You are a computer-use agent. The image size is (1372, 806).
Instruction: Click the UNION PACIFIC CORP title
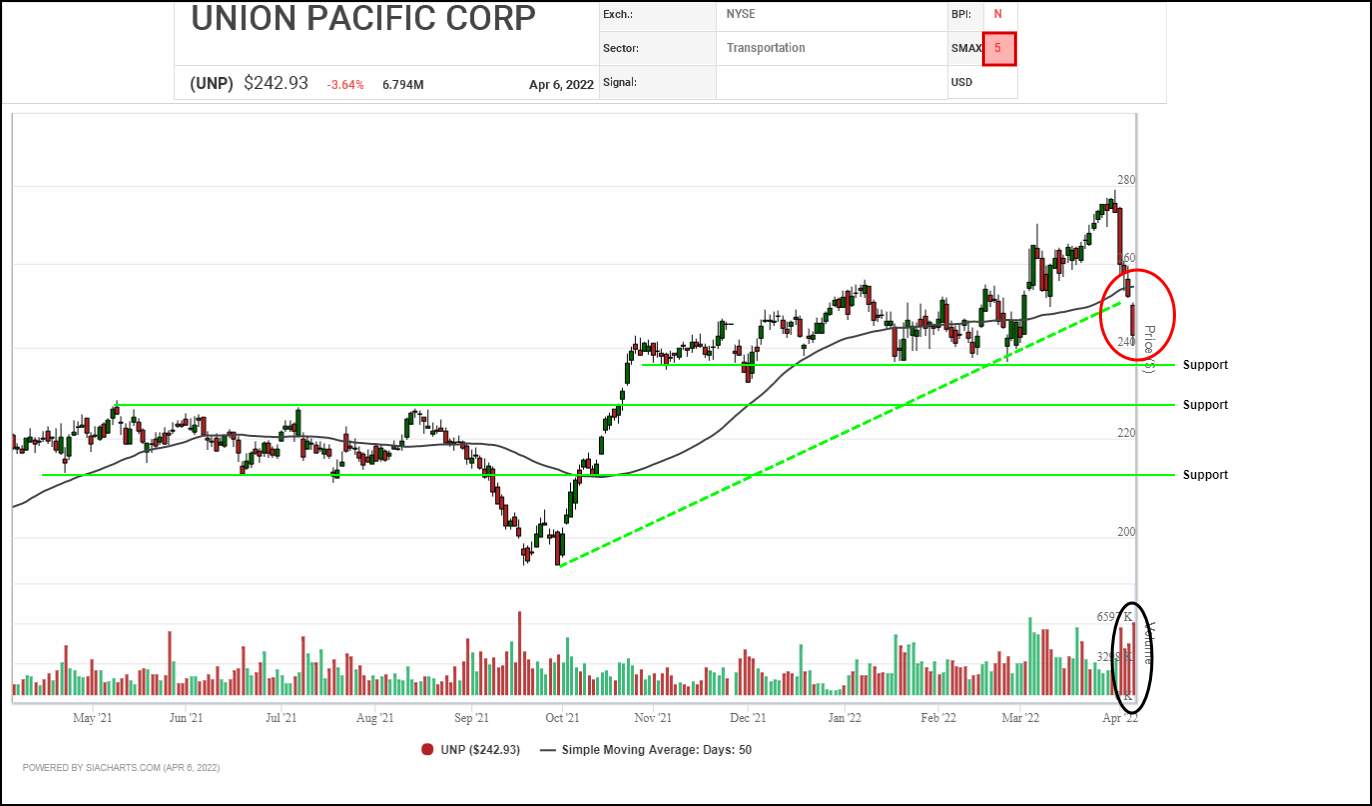point(363,18)
